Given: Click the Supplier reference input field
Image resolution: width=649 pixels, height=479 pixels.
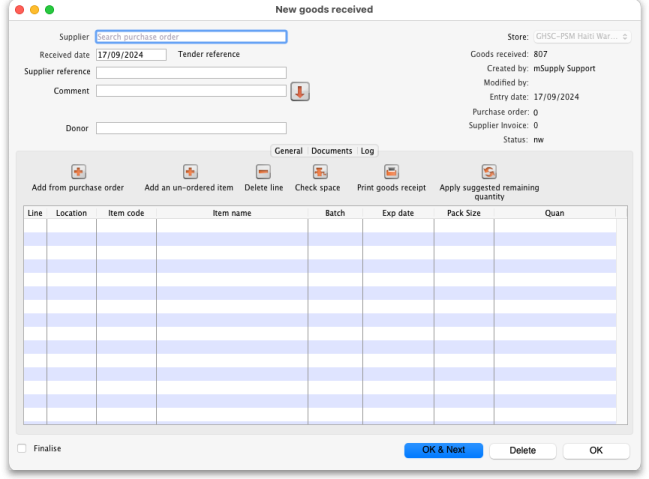Looking at the screenshot, I should point(191,73).
